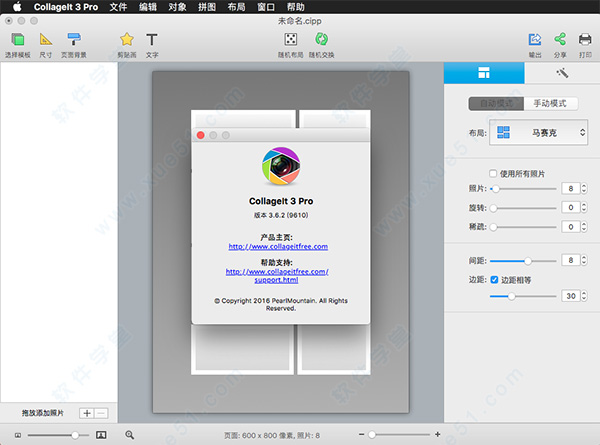Open the 输出 export icon

pyautogui.click(x=535, y=39)
